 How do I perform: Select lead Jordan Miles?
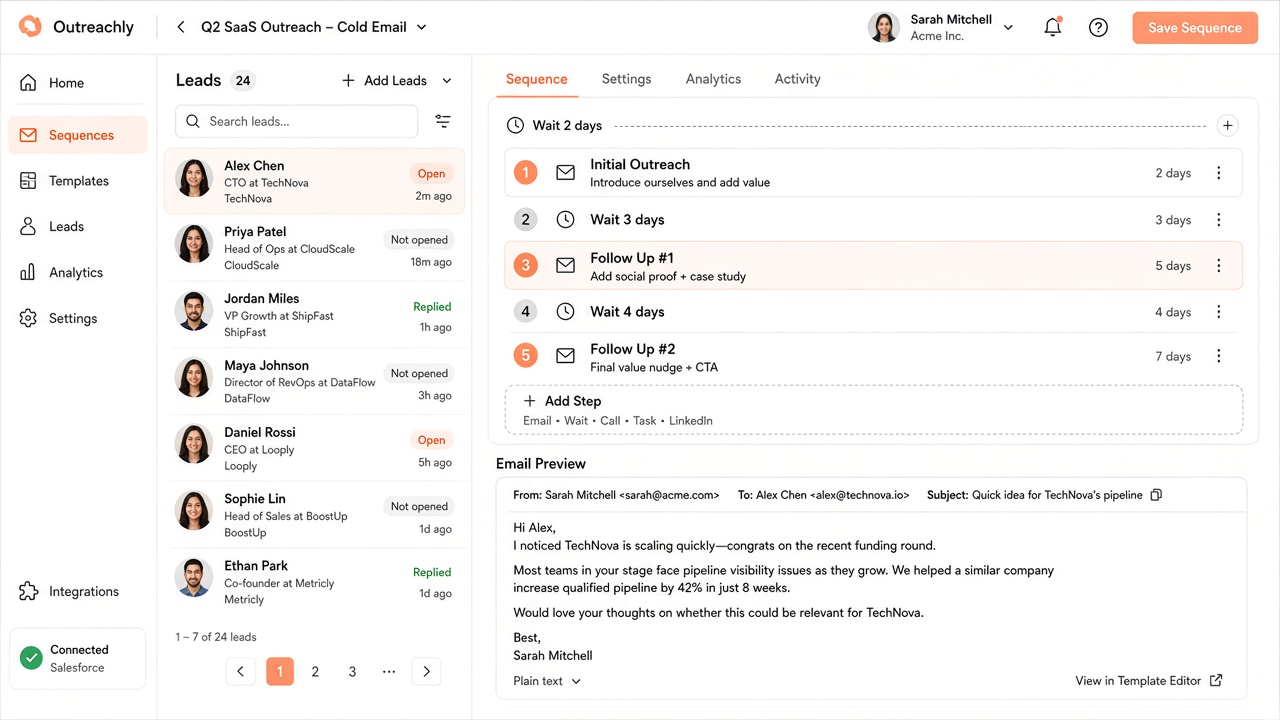click(315, 314)
